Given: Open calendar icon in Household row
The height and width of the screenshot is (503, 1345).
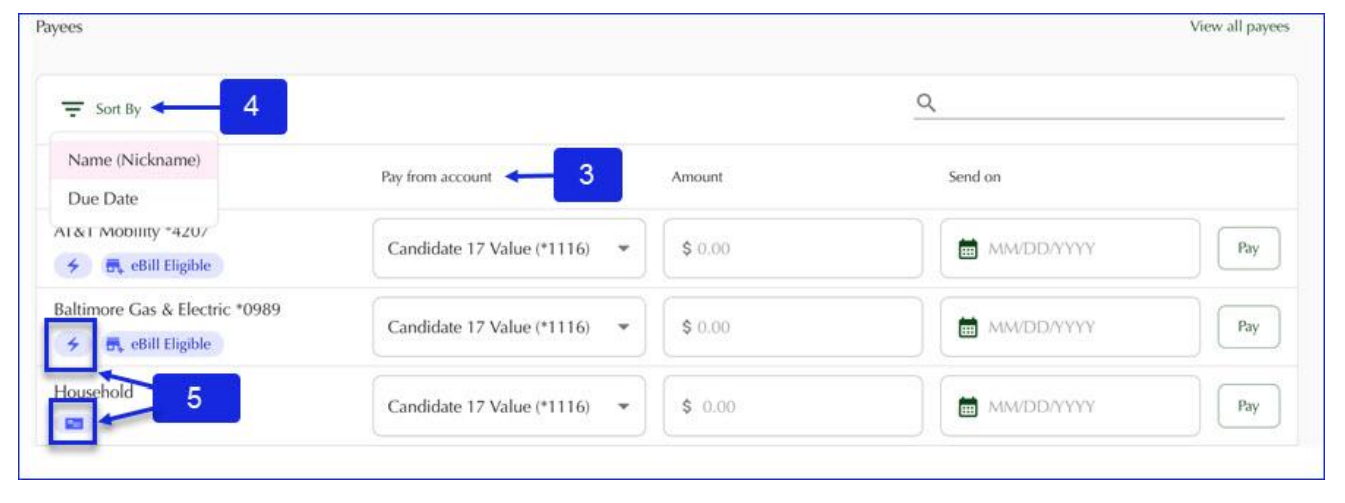Looking at the screenshot, I should pos(968,407).
